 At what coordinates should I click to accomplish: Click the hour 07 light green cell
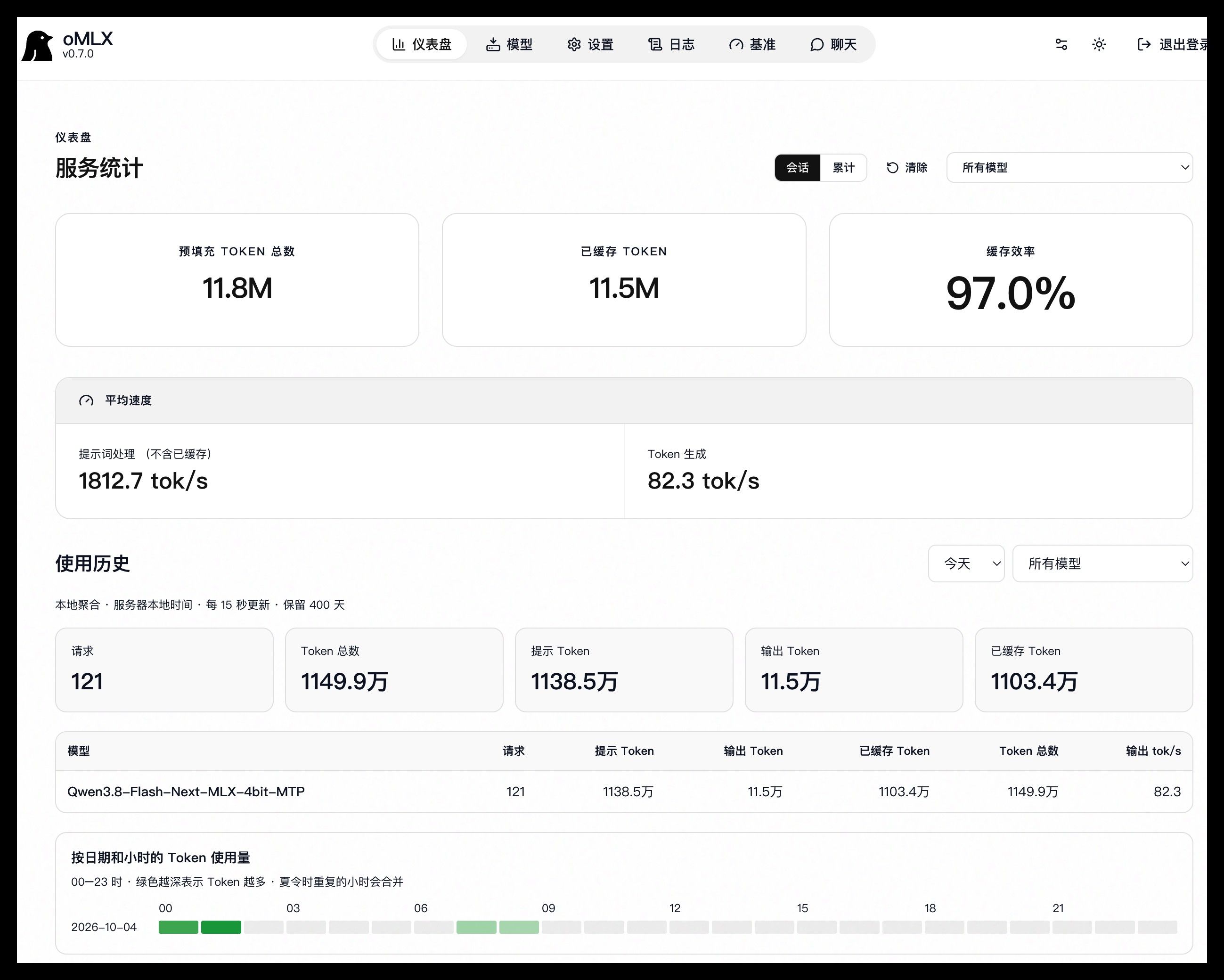[476, 927]
